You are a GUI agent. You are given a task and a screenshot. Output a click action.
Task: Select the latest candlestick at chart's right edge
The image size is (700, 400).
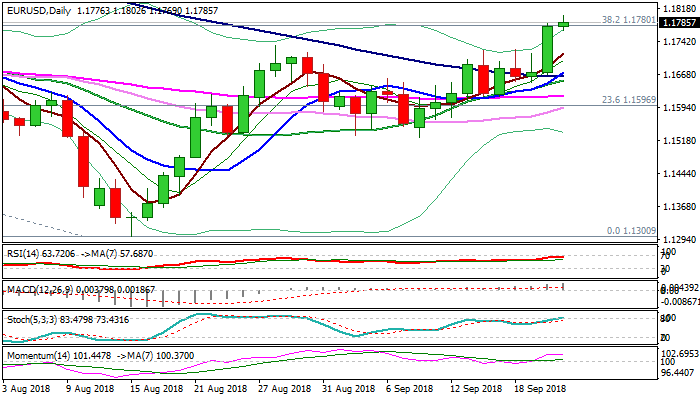point(564,24)
